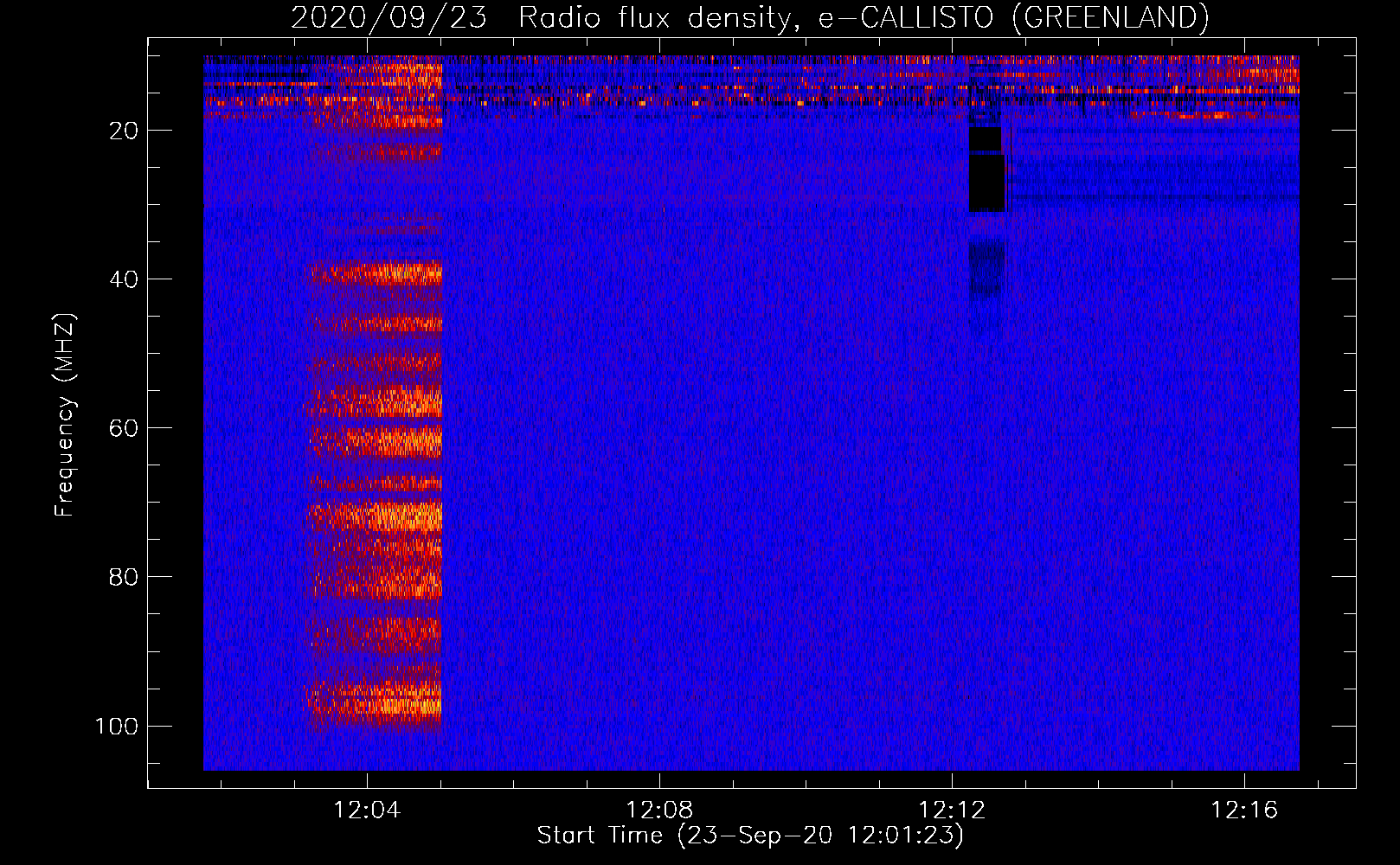Screen dimensions: 1400x865
Task: Click the '100' frequency tick label
Action: (x=117, y=726)
